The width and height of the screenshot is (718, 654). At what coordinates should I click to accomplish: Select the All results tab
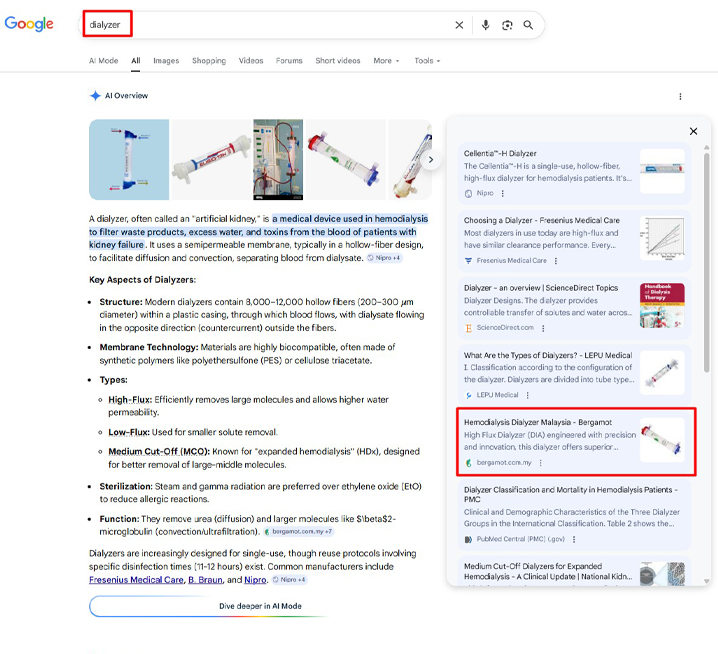[136, 60]
